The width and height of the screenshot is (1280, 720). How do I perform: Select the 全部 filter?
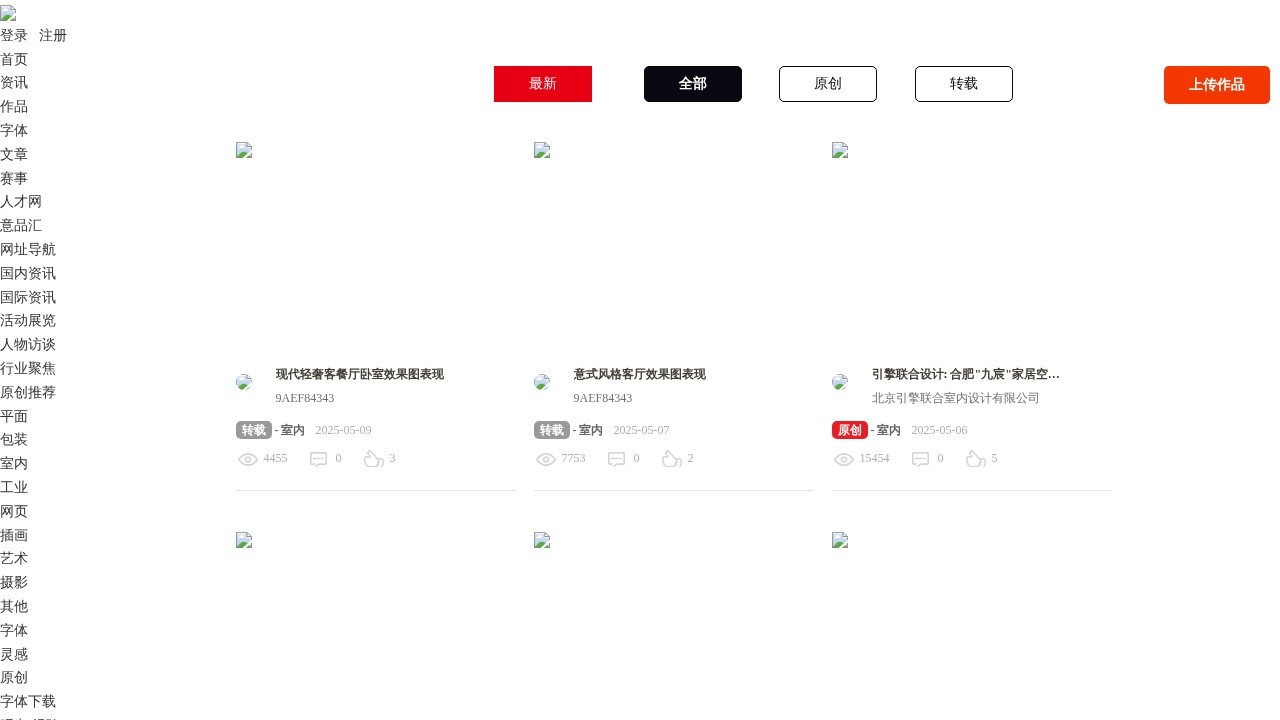click(x=692, y=84)
